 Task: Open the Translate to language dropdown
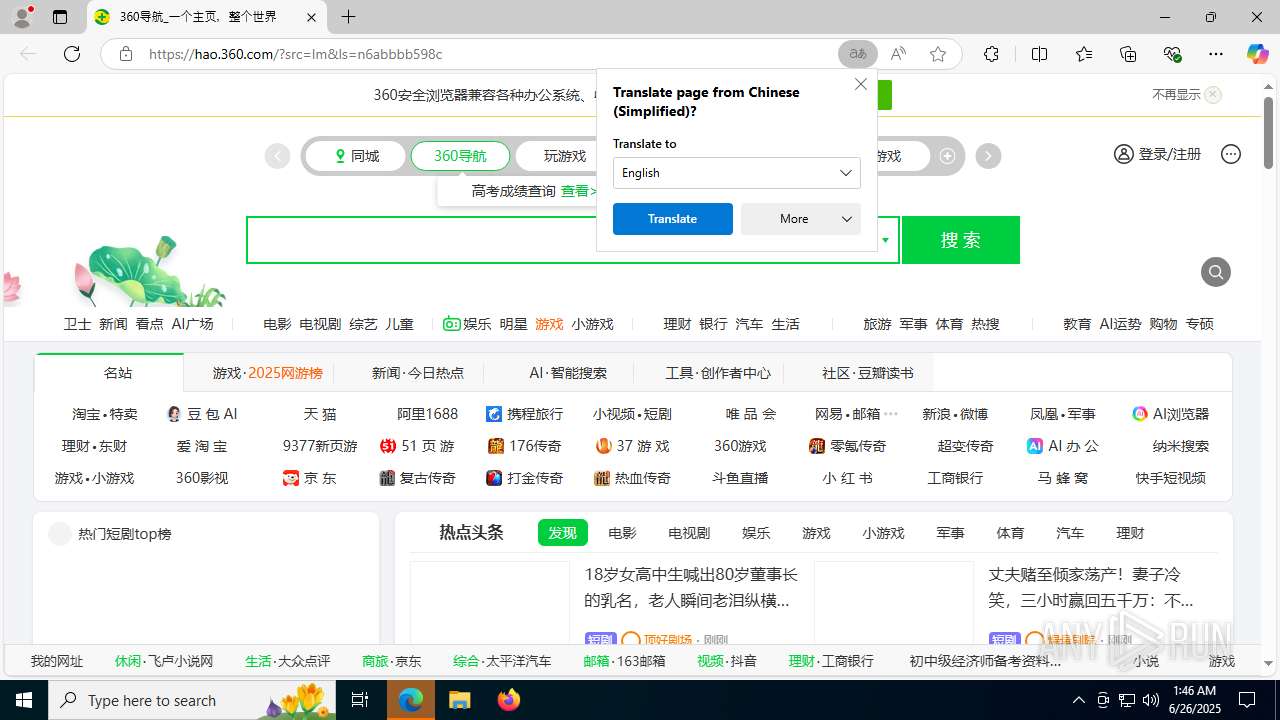point(736,173)
